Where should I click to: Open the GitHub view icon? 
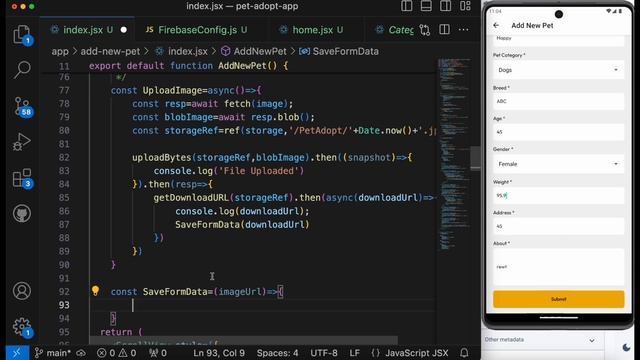pos(22,213)
